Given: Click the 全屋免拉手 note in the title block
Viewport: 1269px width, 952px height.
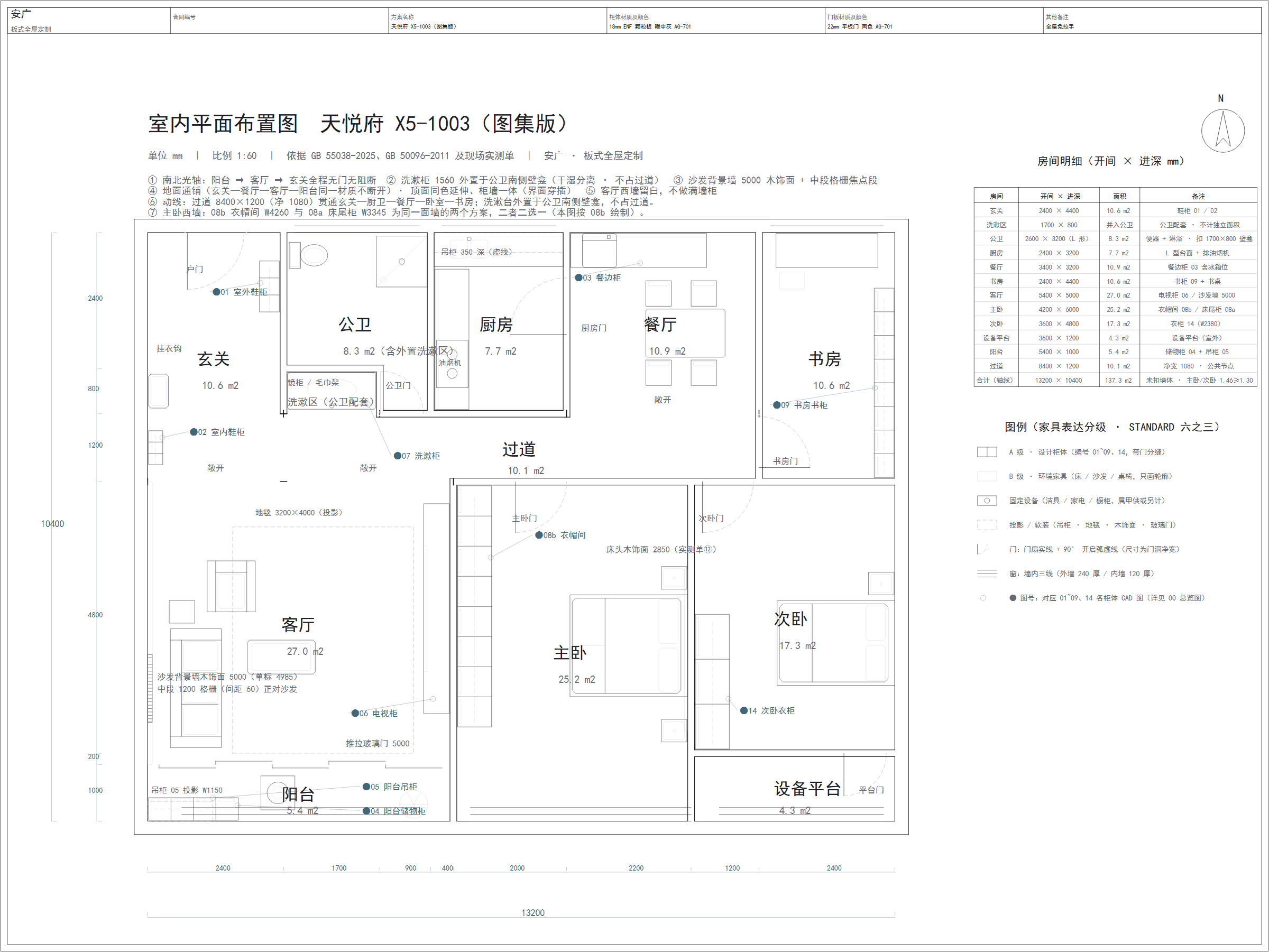Looking at the screenshot, I should (1060, 26).
